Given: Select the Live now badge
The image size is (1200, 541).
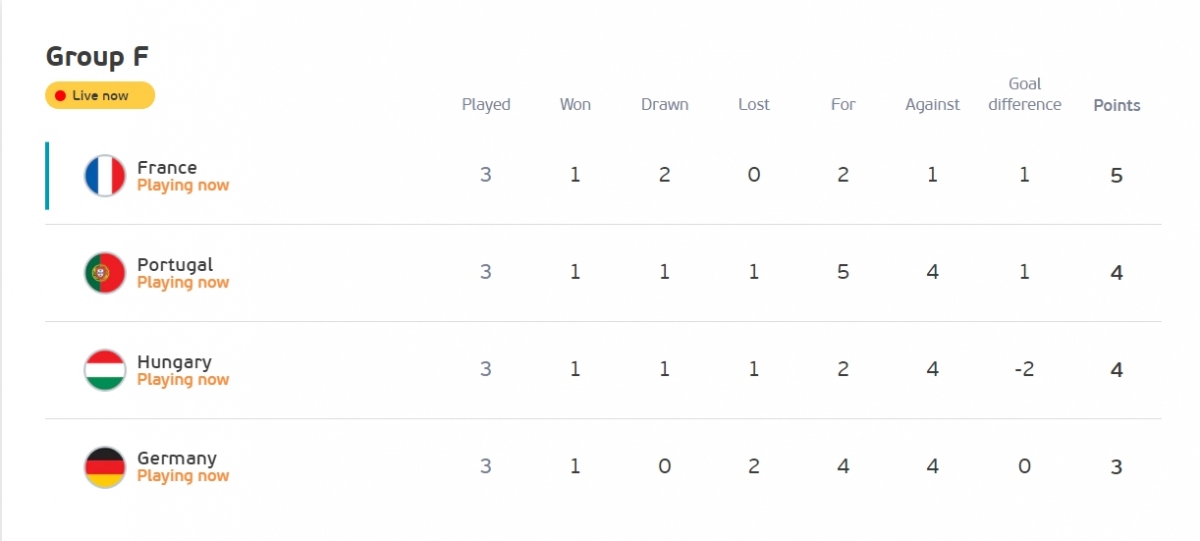Looking at the screenshot, I should pyautogui.click(x=100, y=96).
